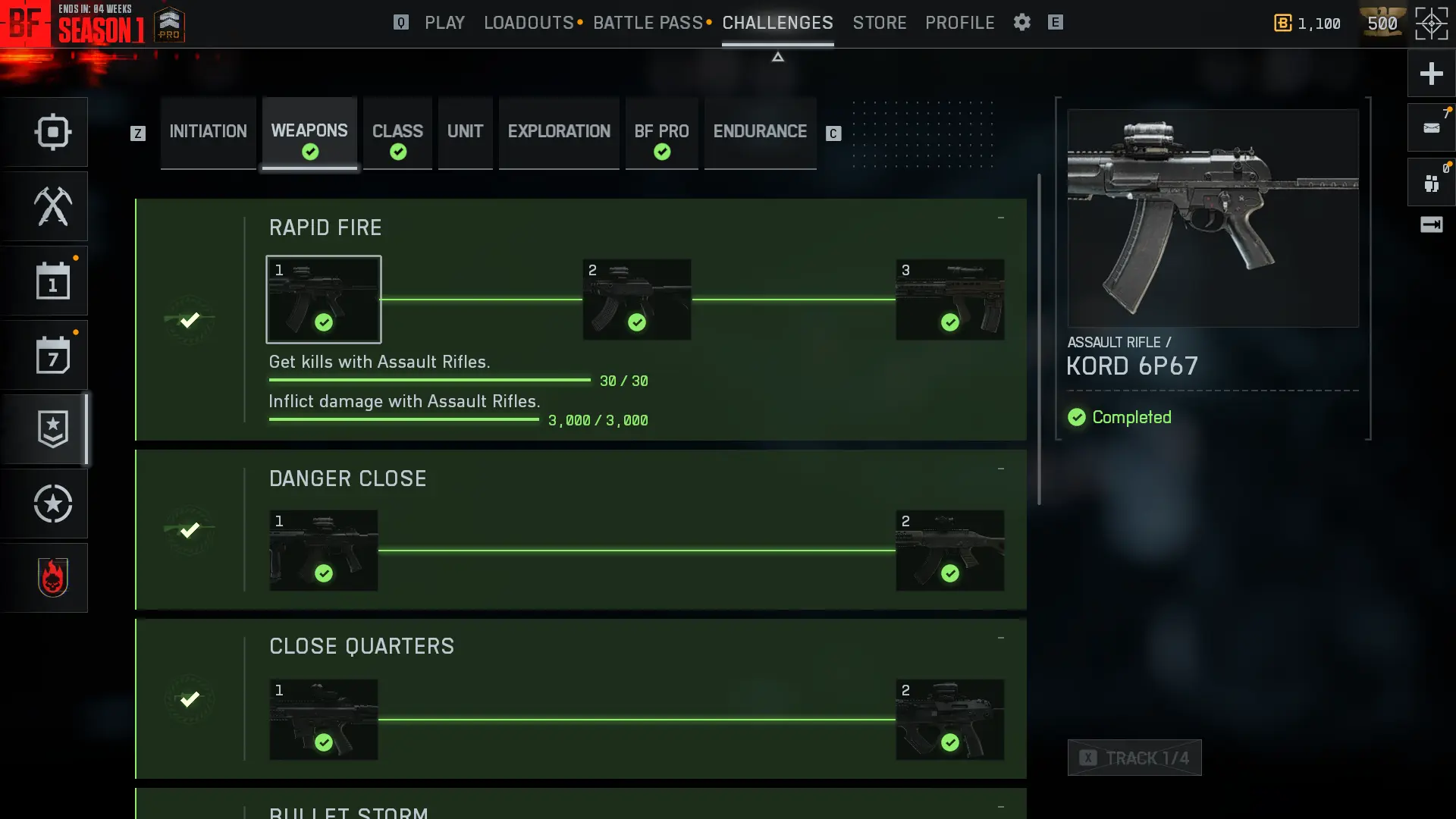Open the weekly calendar 7 icon
The width and height of the screenshot is (1456, 819).
pyautogui.click(x=53, y=355)
